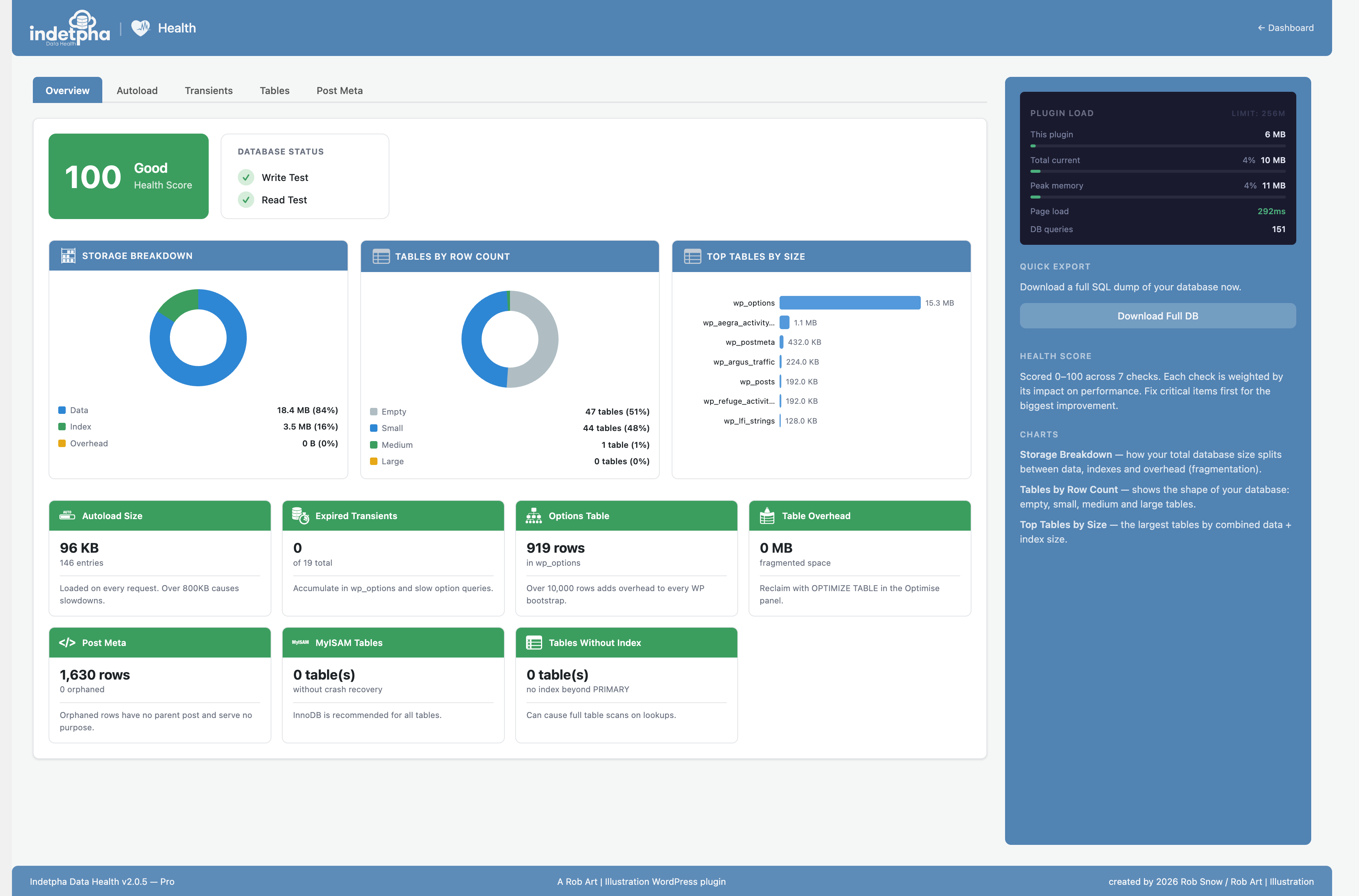Click the Write Test green checkmark
This screenshot has height=896, width=1359.
tap(246, 177)
